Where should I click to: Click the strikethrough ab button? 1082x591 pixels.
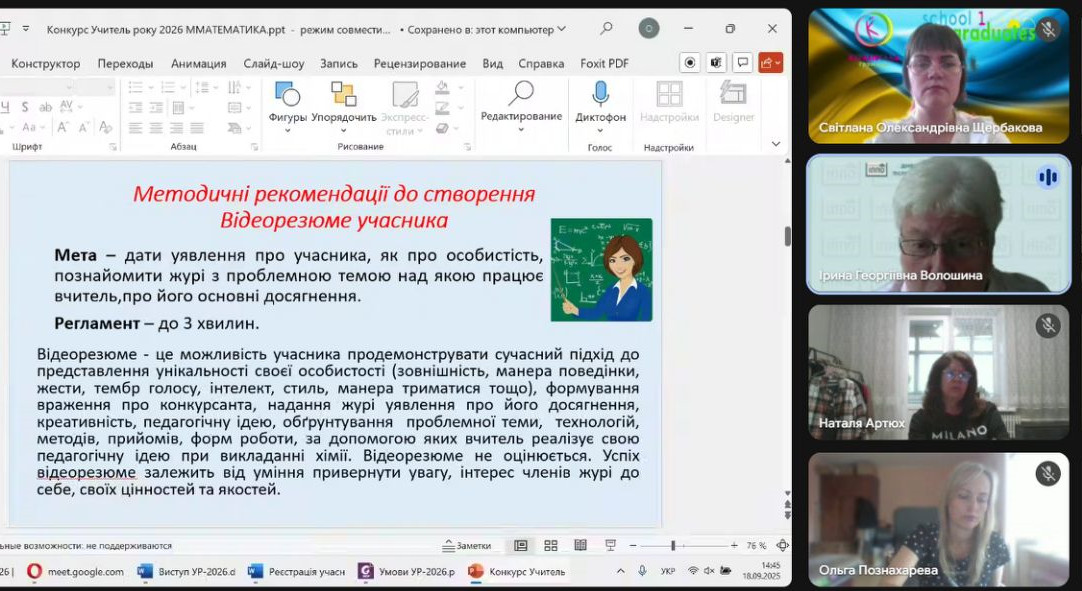[x=46, y=107]
